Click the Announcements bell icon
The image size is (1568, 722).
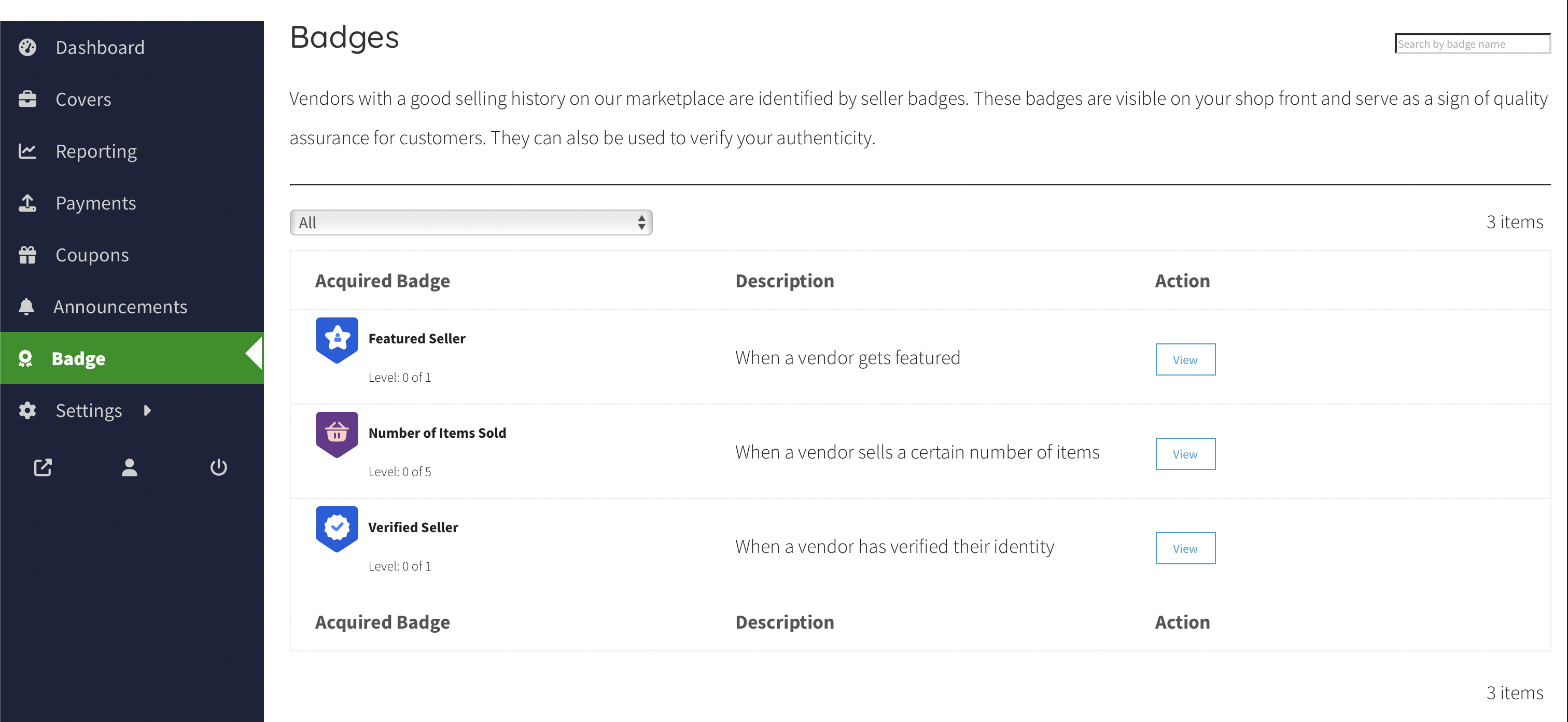(x=26, y=306)
